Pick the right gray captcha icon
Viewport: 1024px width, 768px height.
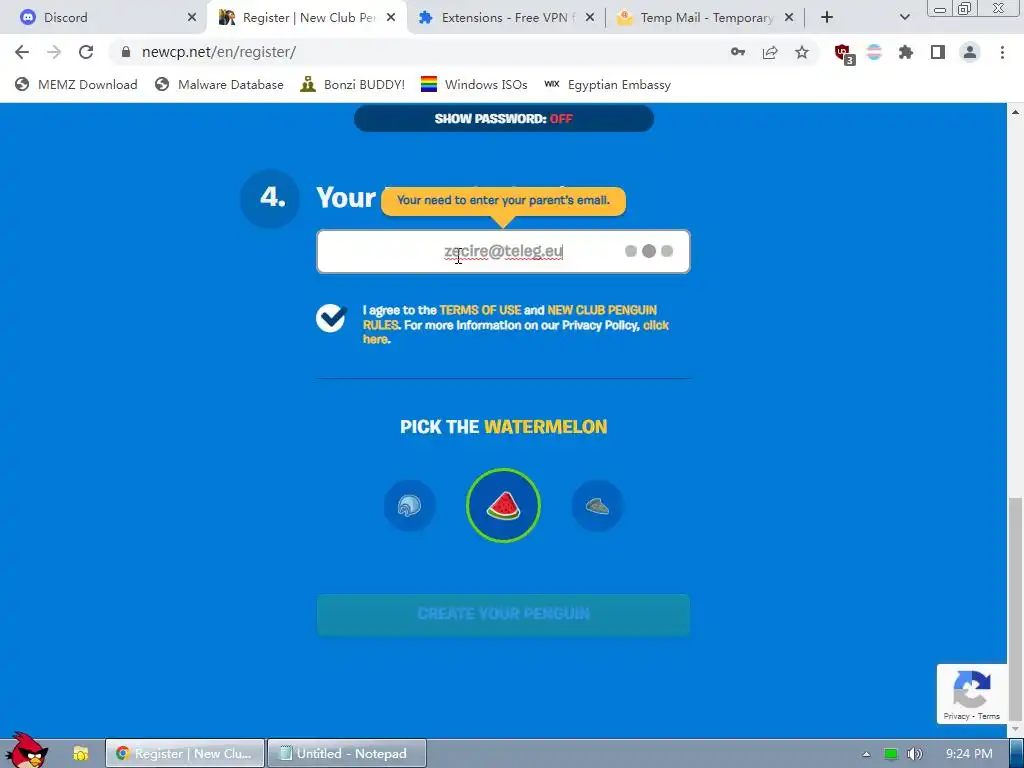[x=598, y=505]
